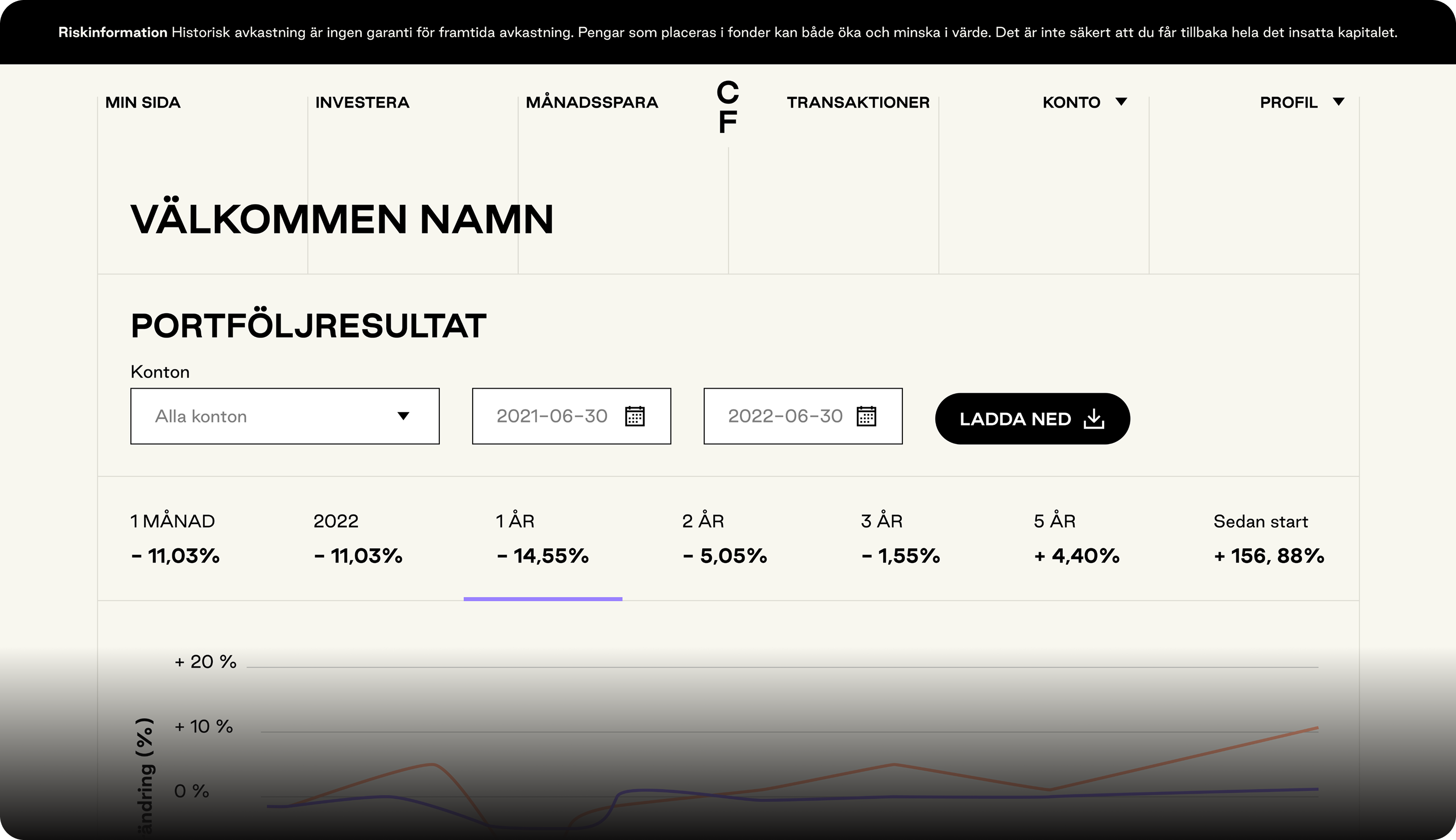Expand the Profil menu arrow
Image resolution: width=1456 pixels, height=840 pixels.
click(1338, 102)
